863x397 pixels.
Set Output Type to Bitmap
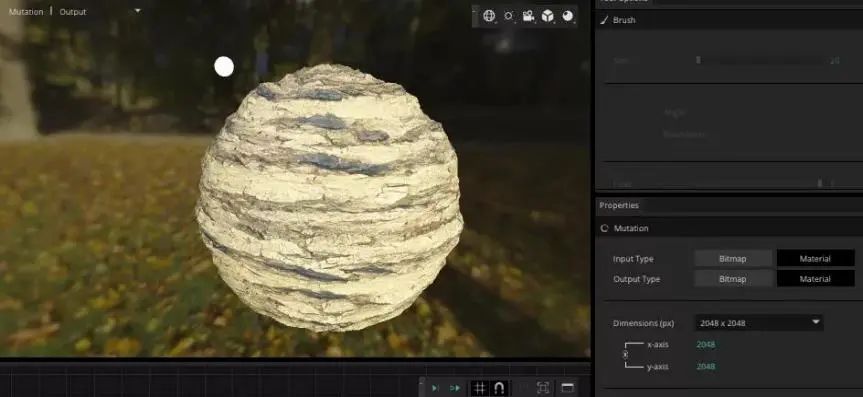(x=733, y=279)
